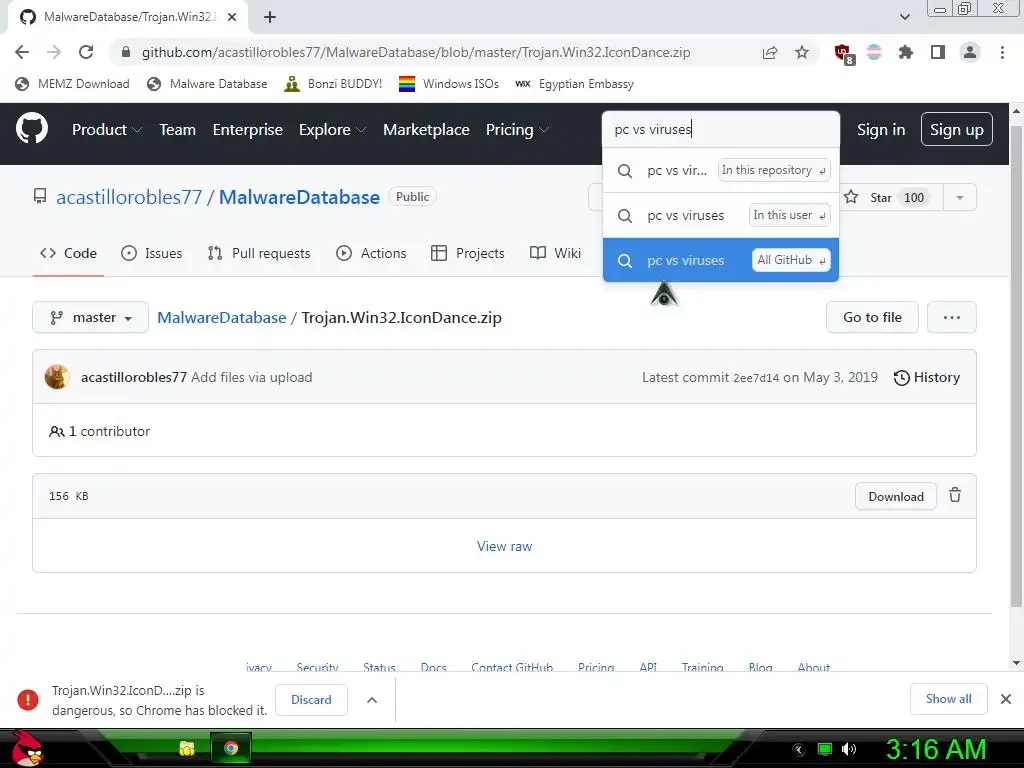
Task: Expand the Product menu
Action: click(x=106, y=129)
